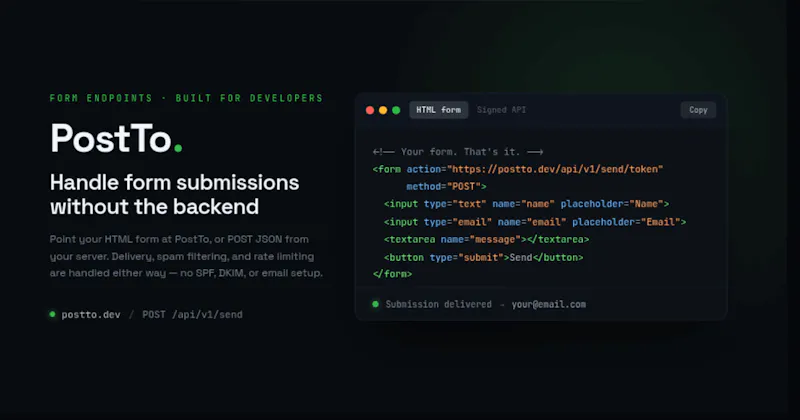Click the textarea name="message" code line

click(486, 239)
